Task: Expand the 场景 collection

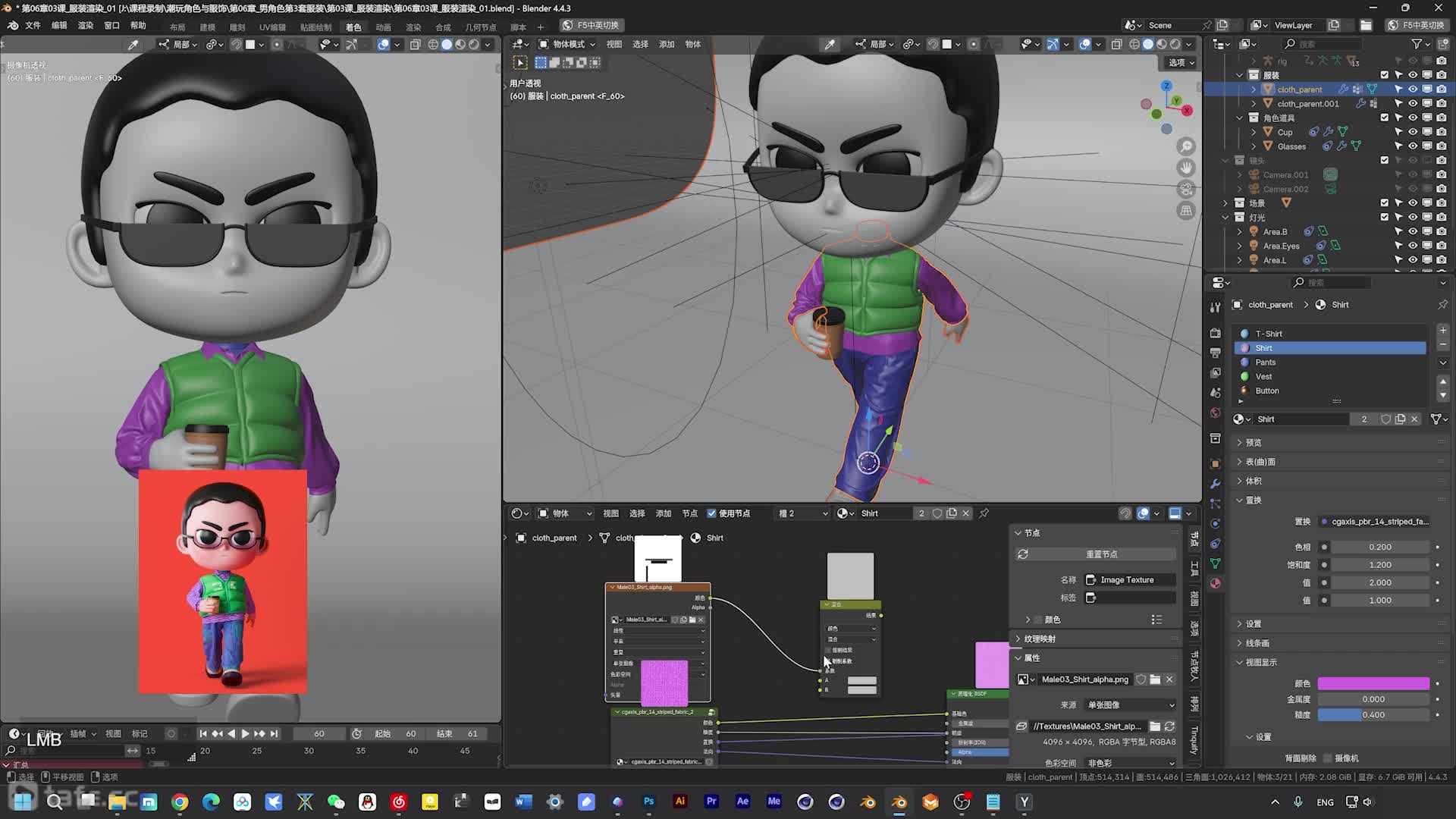Action: click(1225, 203)
